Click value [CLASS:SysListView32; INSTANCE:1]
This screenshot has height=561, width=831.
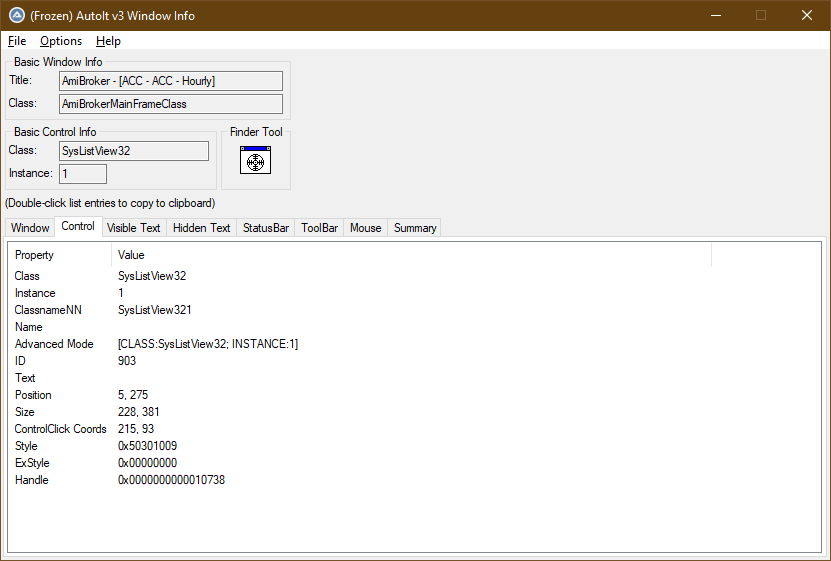click(208, 344)
